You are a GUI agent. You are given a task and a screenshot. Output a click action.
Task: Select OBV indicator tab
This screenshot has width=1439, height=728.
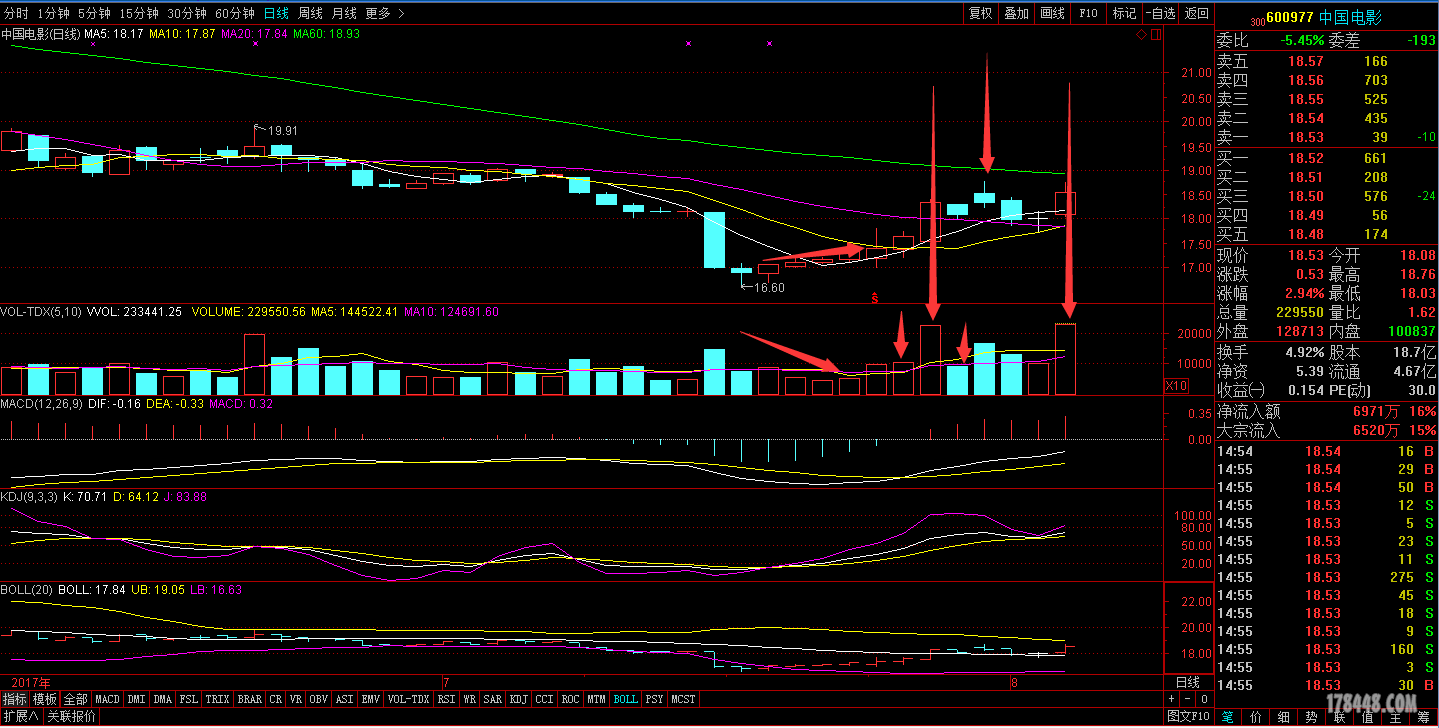pyautogui.click(x=320, y=699)
